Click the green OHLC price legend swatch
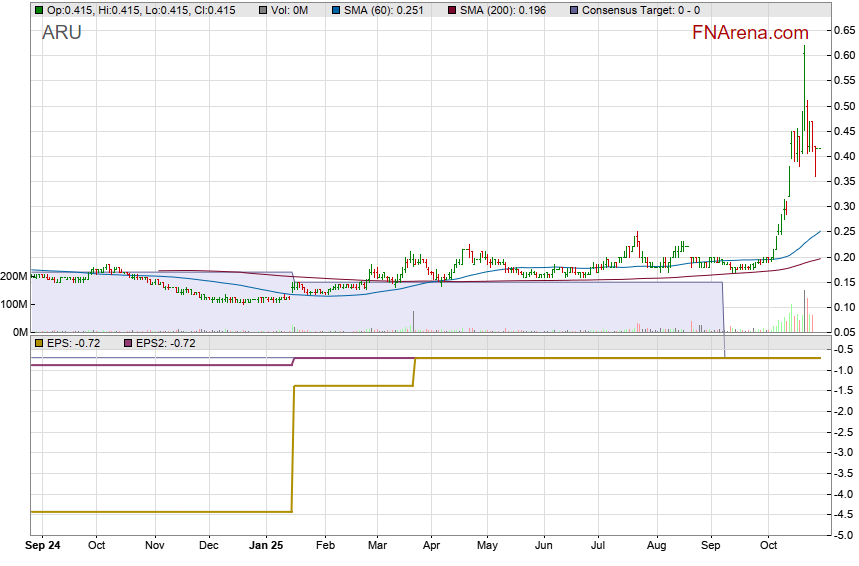Viewport: 859px width, 566px height. click(38, 10)
